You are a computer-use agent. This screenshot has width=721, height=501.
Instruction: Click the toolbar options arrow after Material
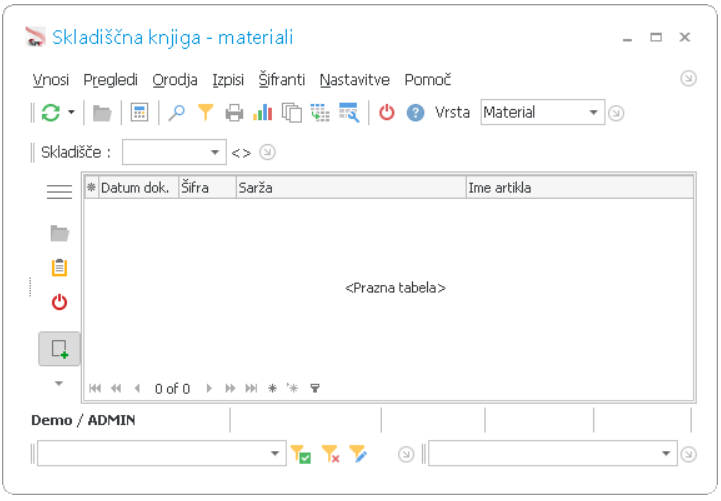click(616, 113)
